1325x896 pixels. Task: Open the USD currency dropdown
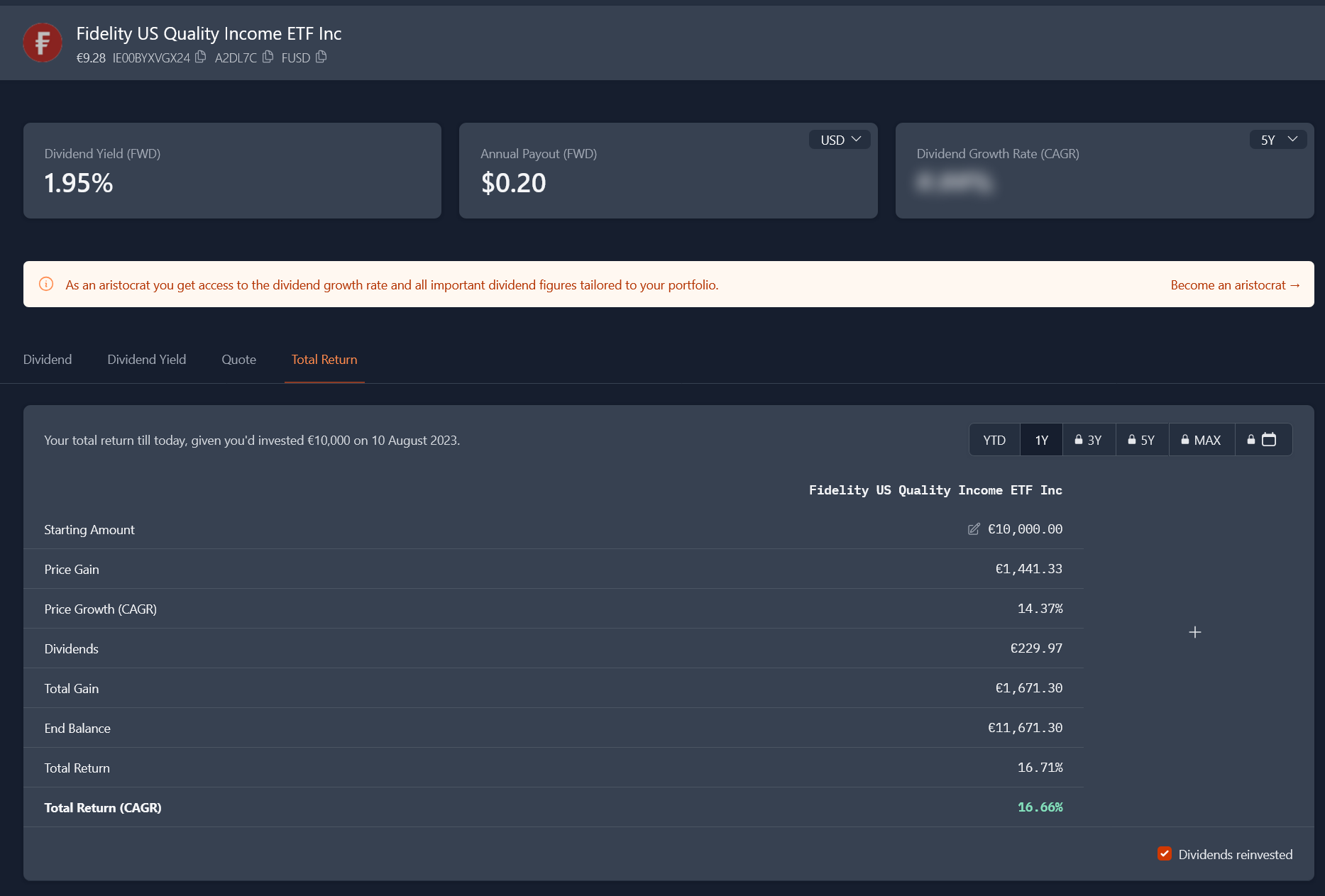tap(840, 140)
